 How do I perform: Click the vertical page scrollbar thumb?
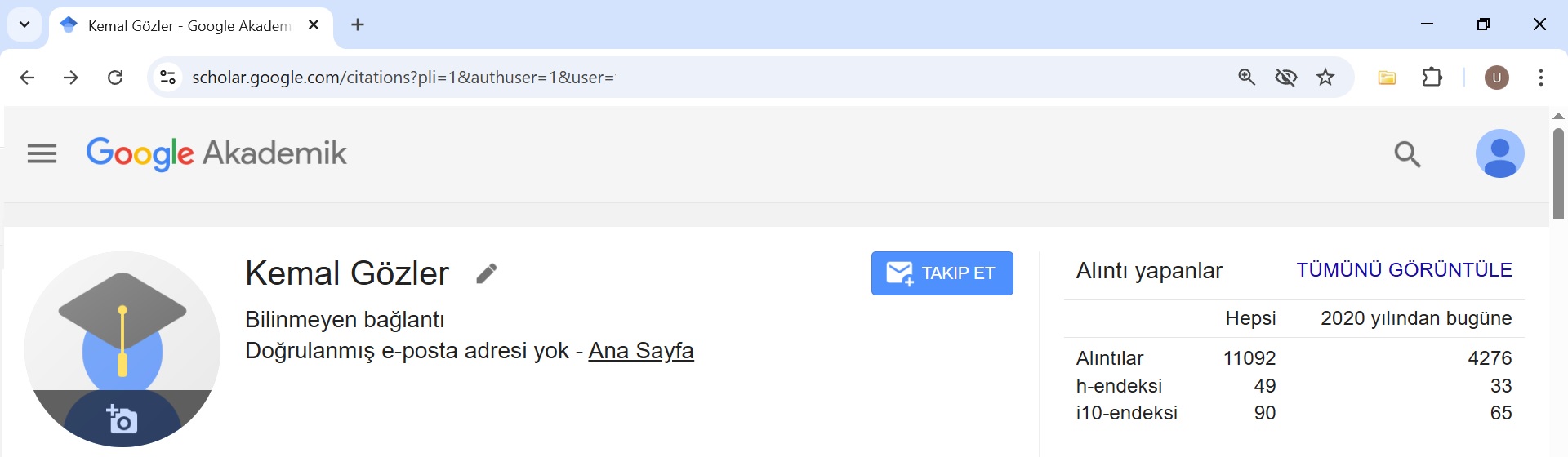(1558, 173)
